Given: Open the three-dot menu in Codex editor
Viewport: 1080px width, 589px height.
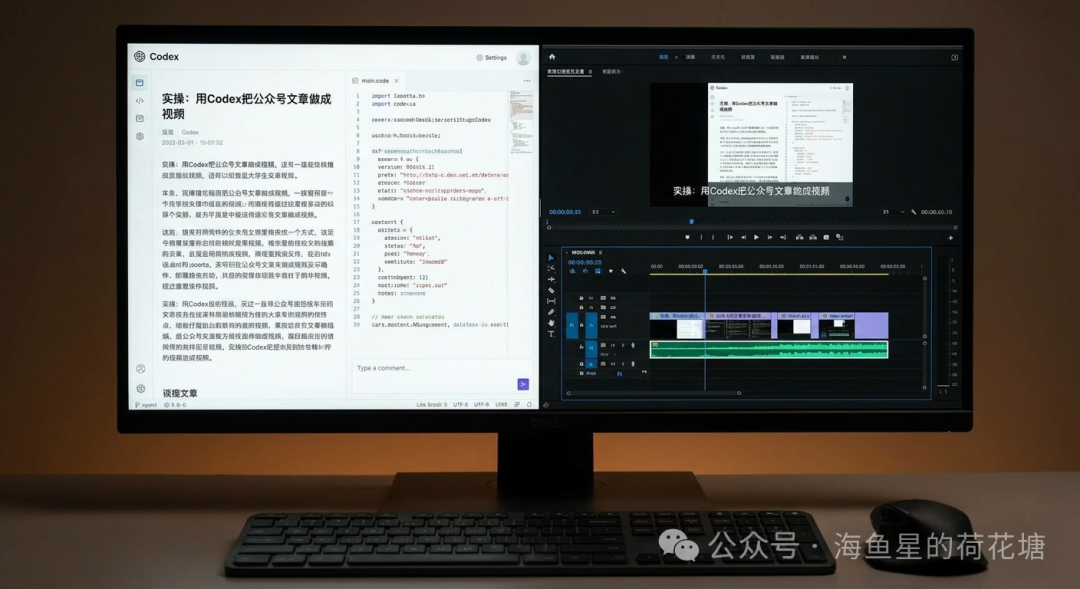Looking at the screenshot, I should tap(527, 81).
